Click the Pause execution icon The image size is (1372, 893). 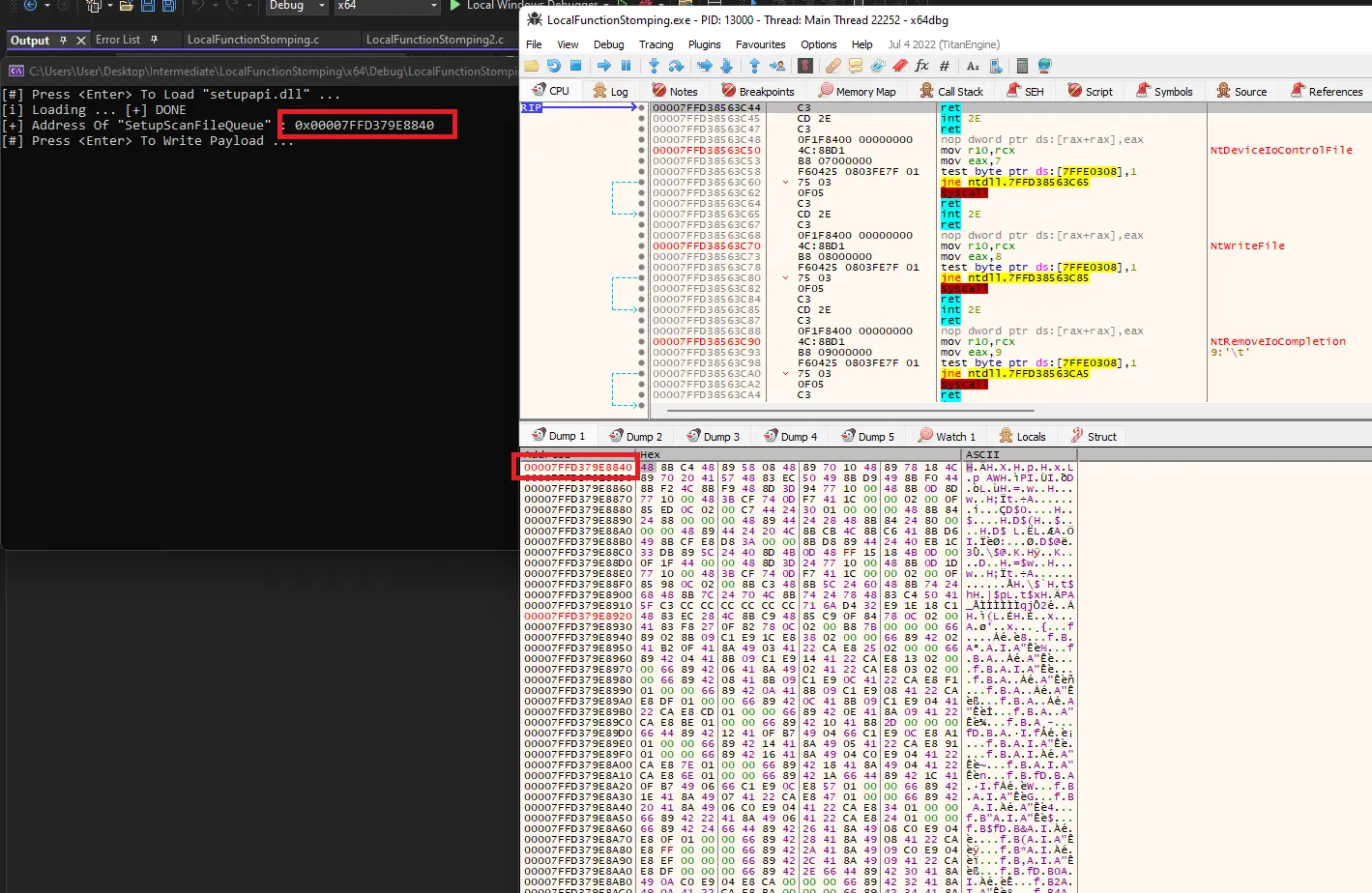[626, 66]
